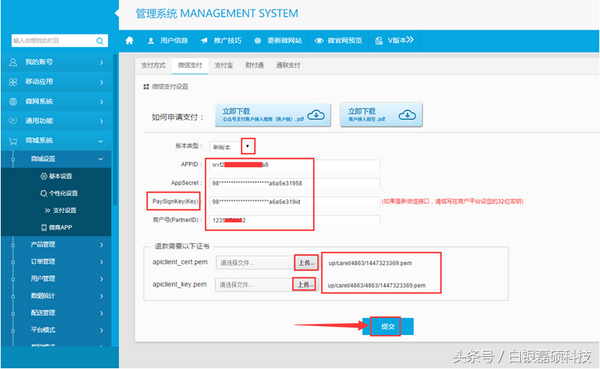Expand 微网系统 using its chevron
Screen dimensions: 600x369
tap(101, 102)
